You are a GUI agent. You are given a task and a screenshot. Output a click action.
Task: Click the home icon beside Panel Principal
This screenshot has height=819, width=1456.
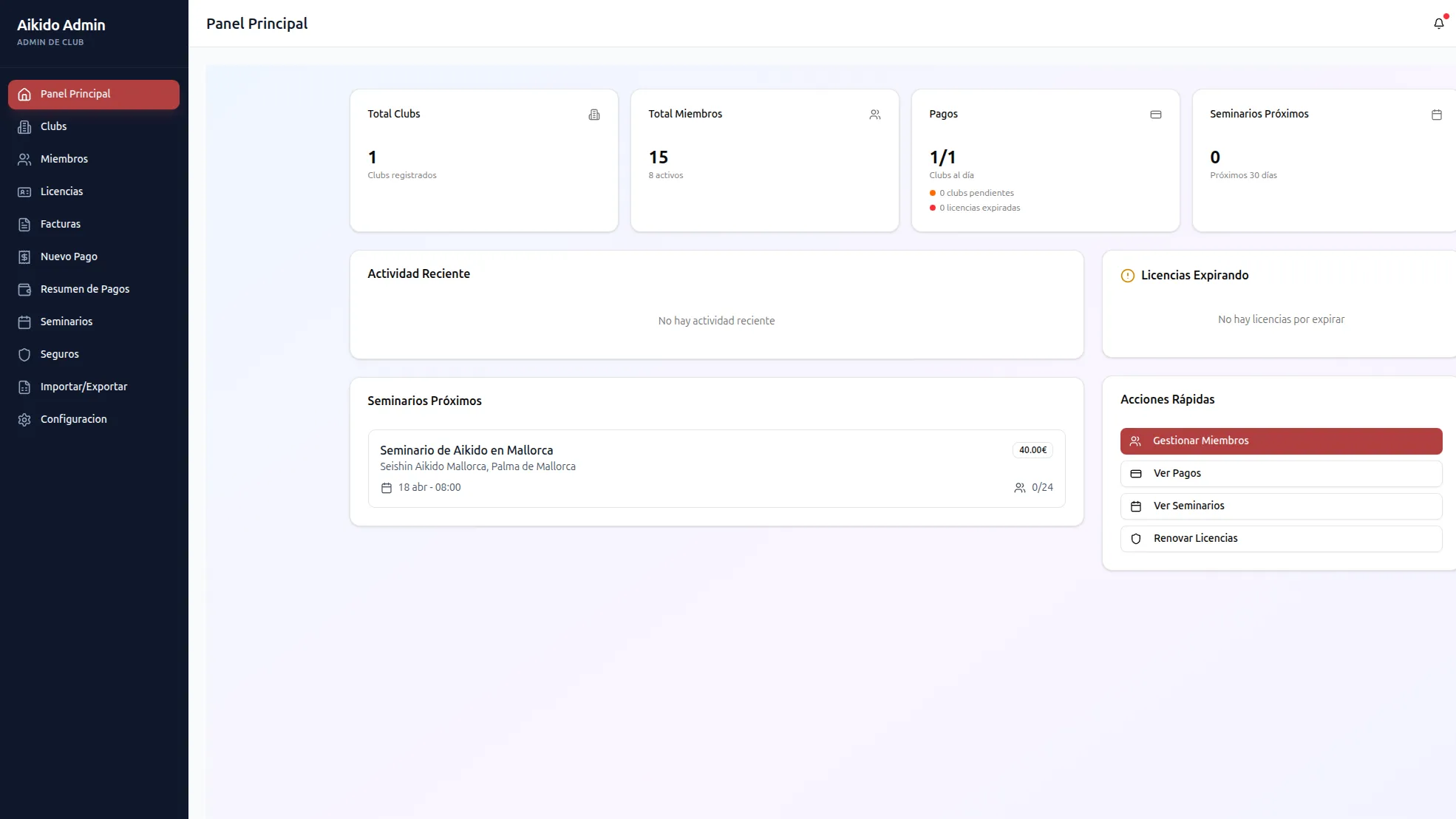[x=24, y=95]
